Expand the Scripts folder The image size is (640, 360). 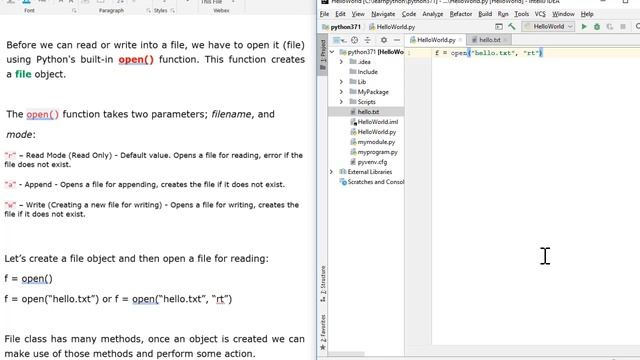click(x=341, y=102)
